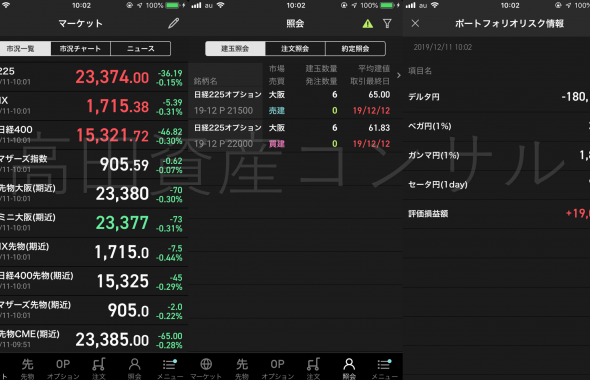Open the warning triangle alert on 照会 screen
590x380 pixels.
(x=368, y=24)
